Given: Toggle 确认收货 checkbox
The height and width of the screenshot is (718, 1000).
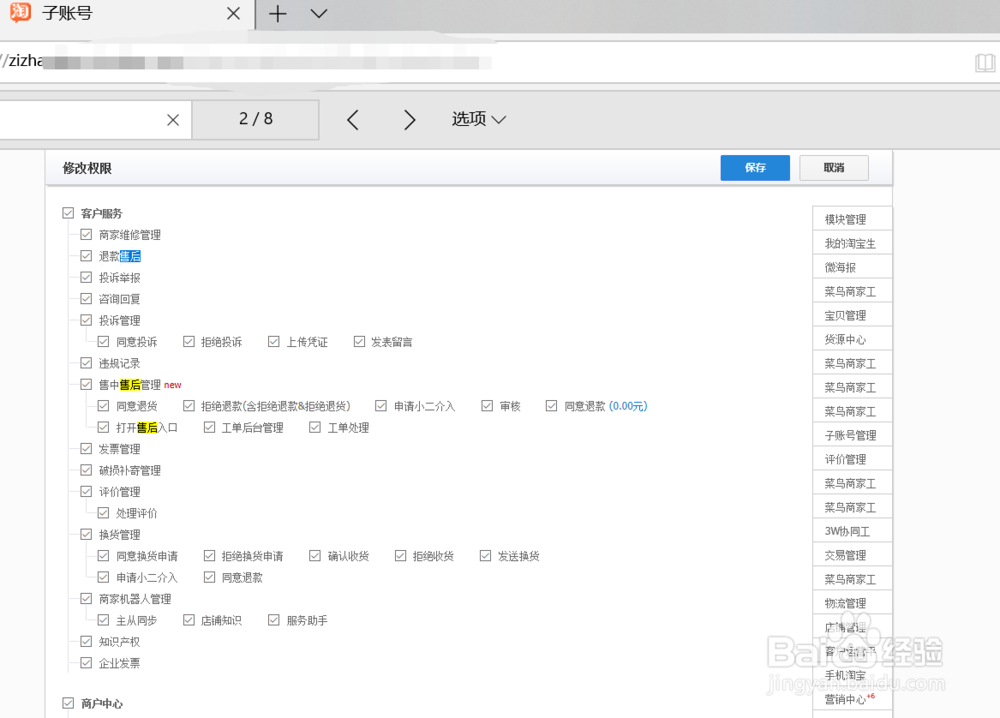Looking at the screenshot, I should 314,556.
